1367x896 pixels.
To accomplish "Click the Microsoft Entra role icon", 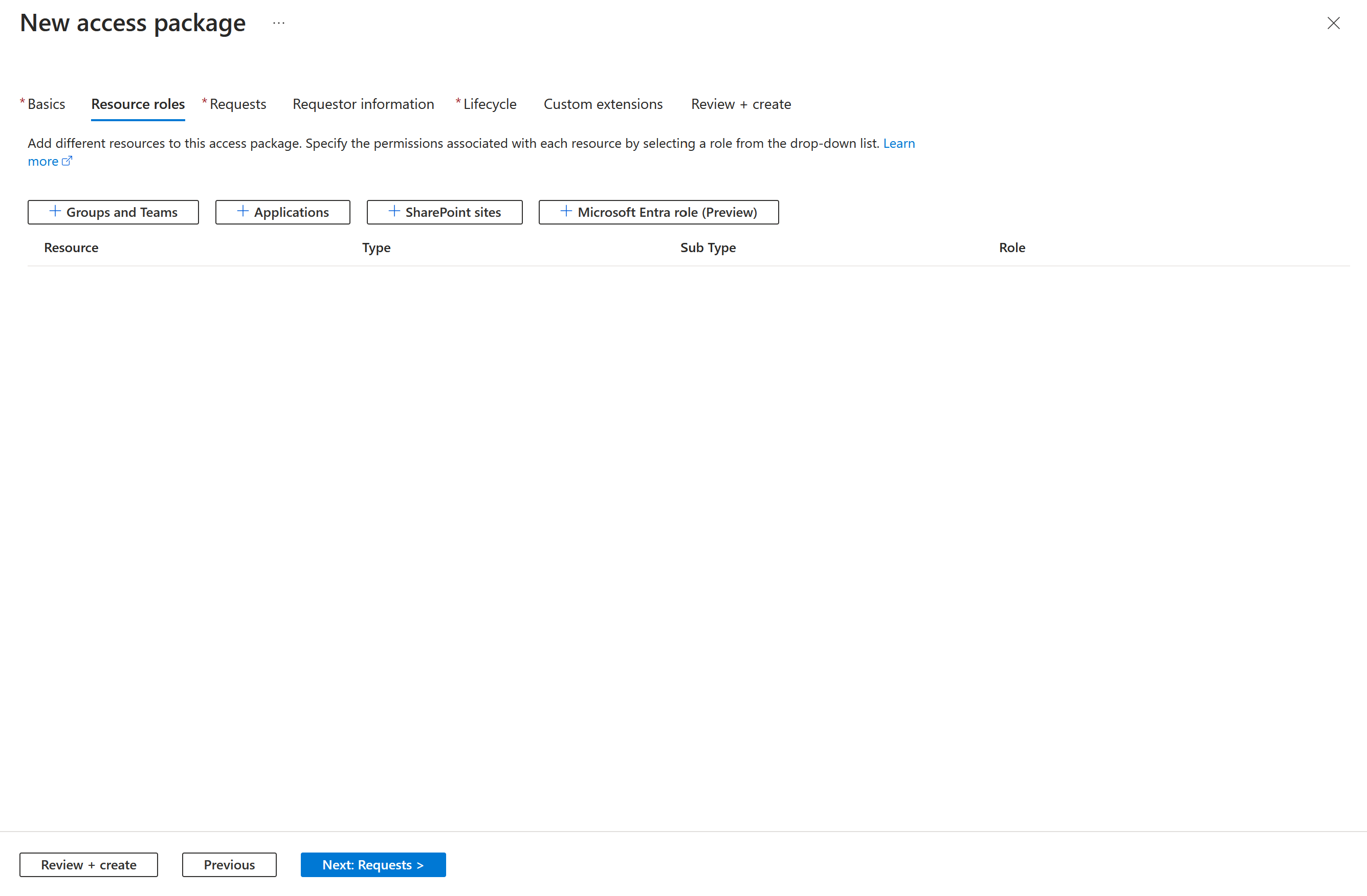I will (566, 211).
